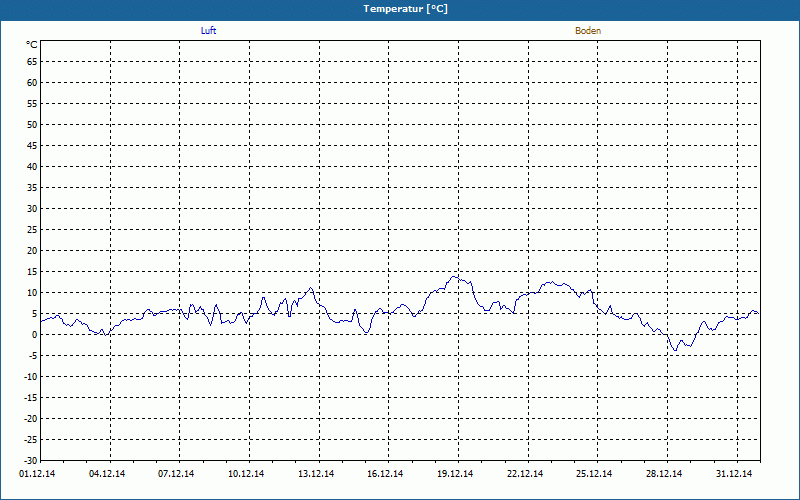The height and width of the screenshot is (500, 800).
Task: Click the 31.12.14 date label
Action: [734, 474]
